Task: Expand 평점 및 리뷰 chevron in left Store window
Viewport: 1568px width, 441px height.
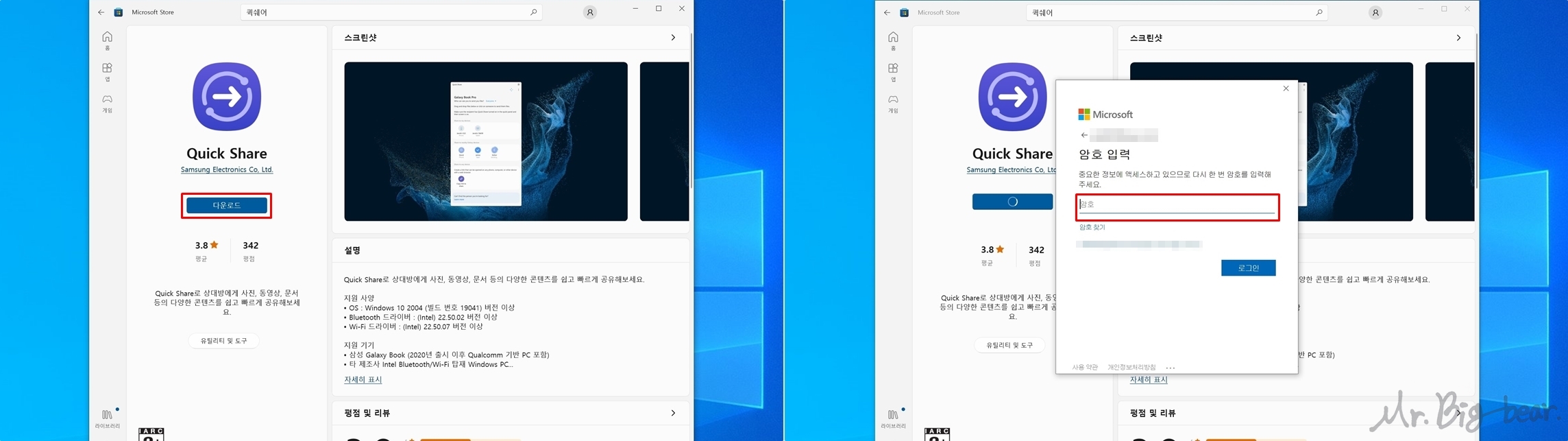Action: pyautogui.click(x=673, y=413)
